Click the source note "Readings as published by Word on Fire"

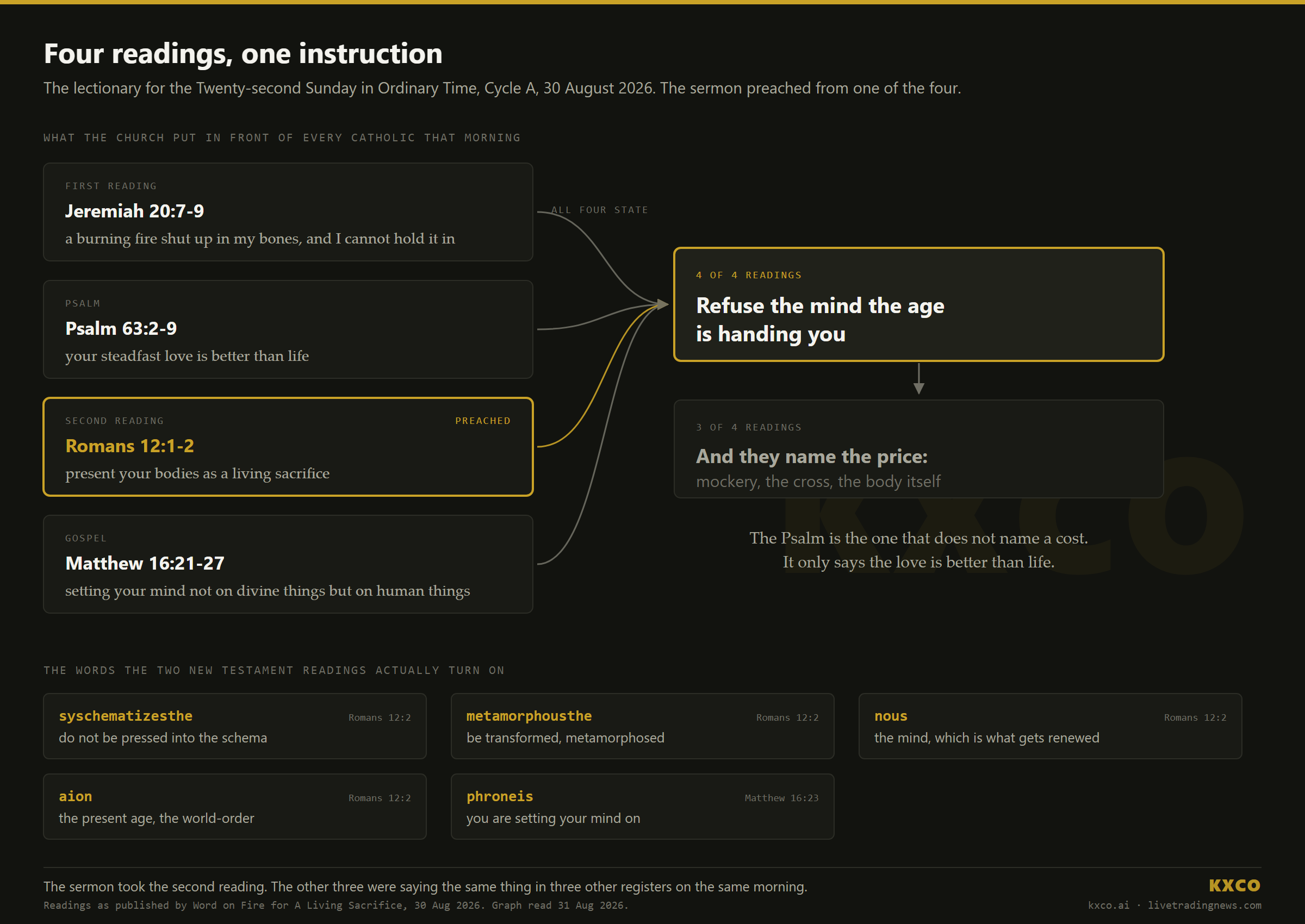(336, 905)
